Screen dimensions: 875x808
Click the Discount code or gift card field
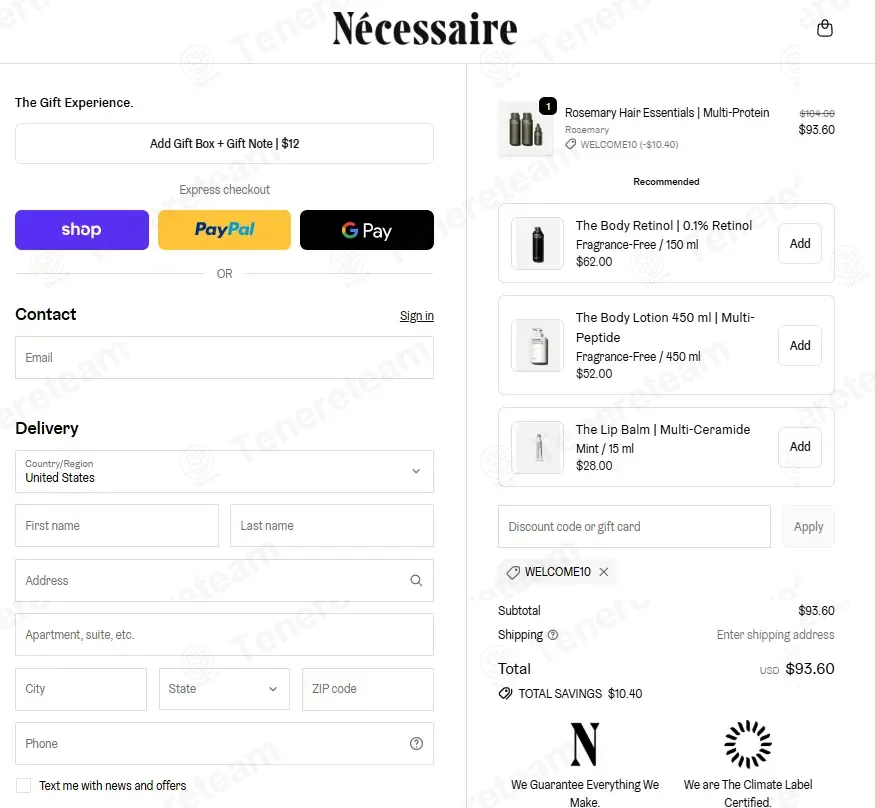click(x=634, y=527)
